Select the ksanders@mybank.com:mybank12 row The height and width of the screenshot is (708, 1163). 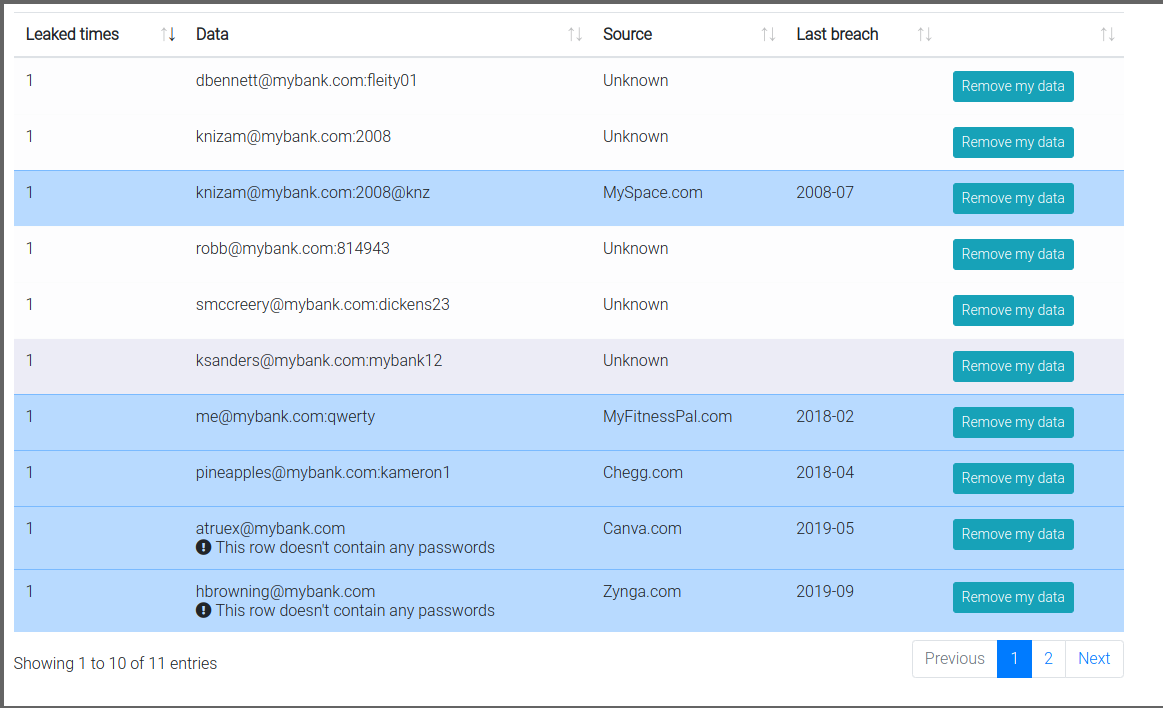pyautogui.click(x=319, y=361)
